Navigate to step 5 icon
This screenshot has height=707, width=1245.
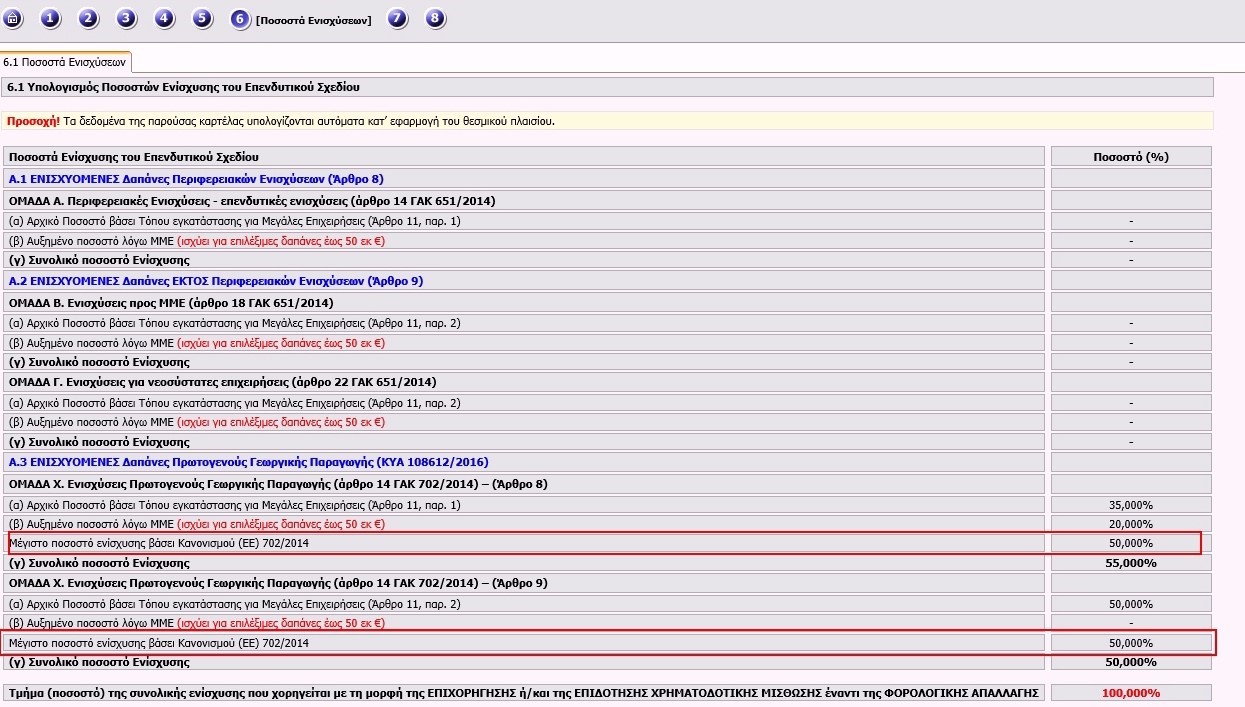pos(202,19)
